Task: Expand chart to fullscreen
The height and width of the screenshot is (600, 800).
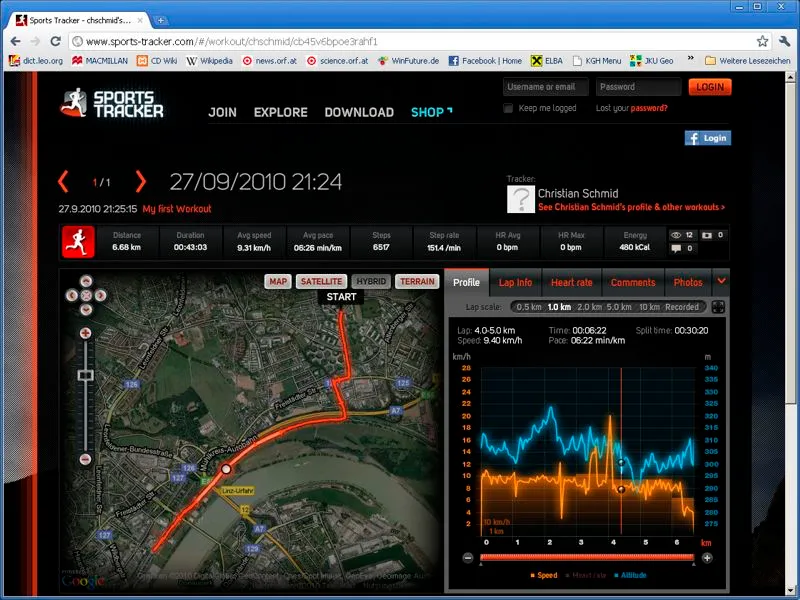Action: pos(718,307)
